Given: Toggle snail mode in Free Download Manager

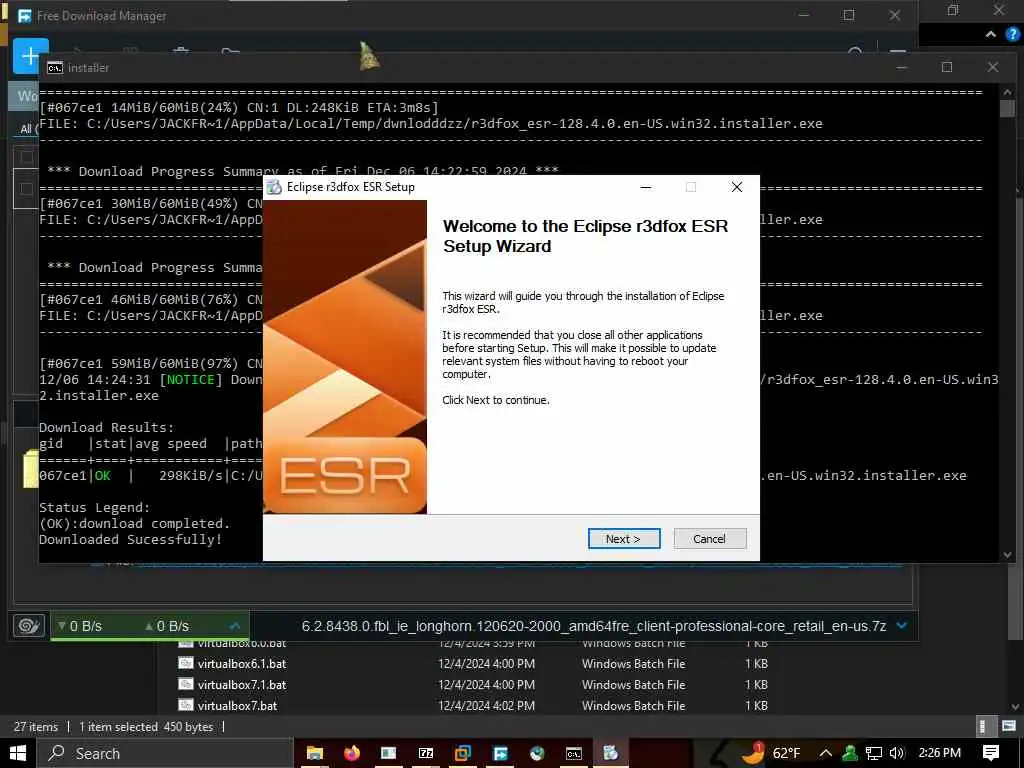Looking at the screenshot, I should (x=29, y=626).
